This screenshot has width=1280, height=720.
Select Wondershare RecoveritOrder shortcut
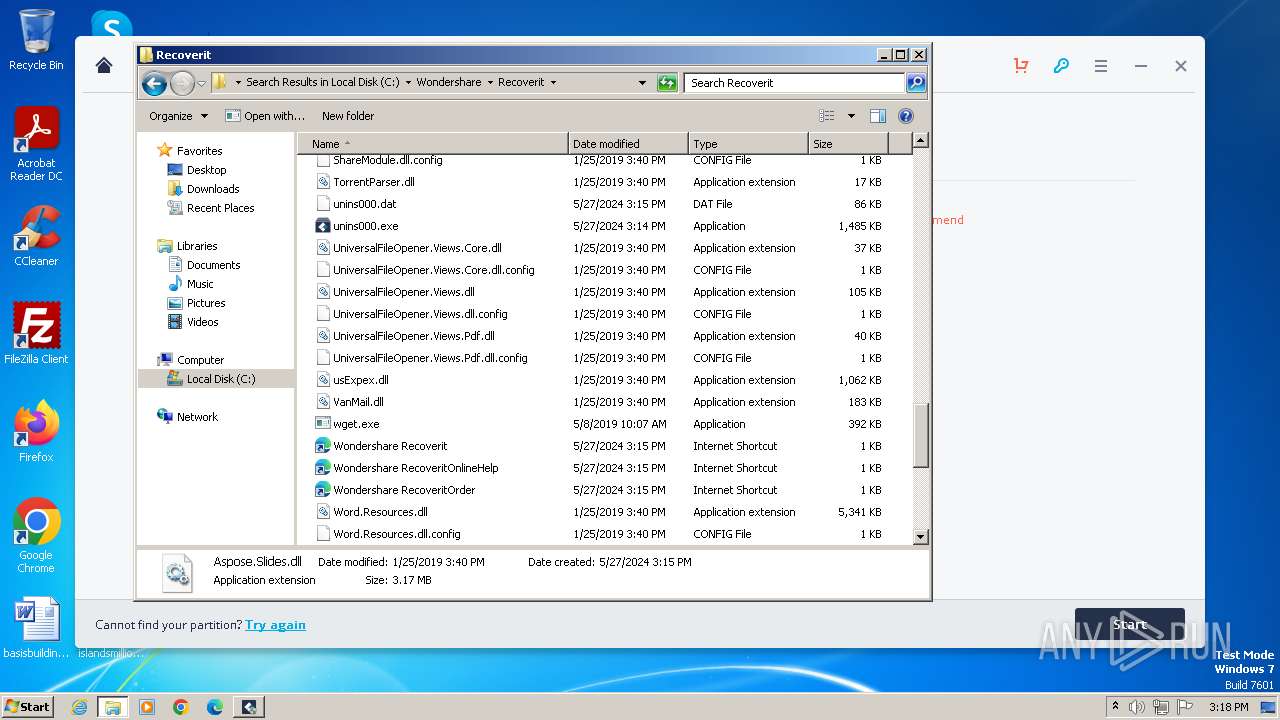click(x=404, y=490)
